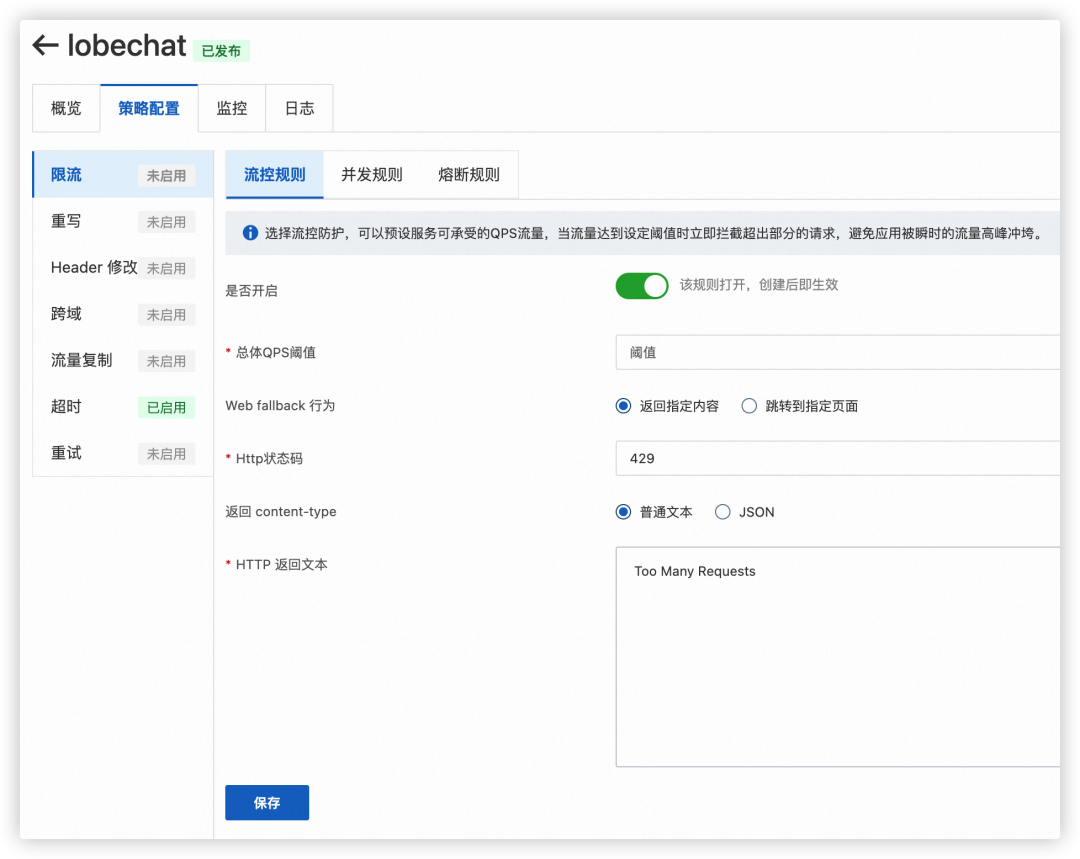Click the 保存 button
Screen dimensions: 1080x859
pyautogui.click(x=267, y=803)
